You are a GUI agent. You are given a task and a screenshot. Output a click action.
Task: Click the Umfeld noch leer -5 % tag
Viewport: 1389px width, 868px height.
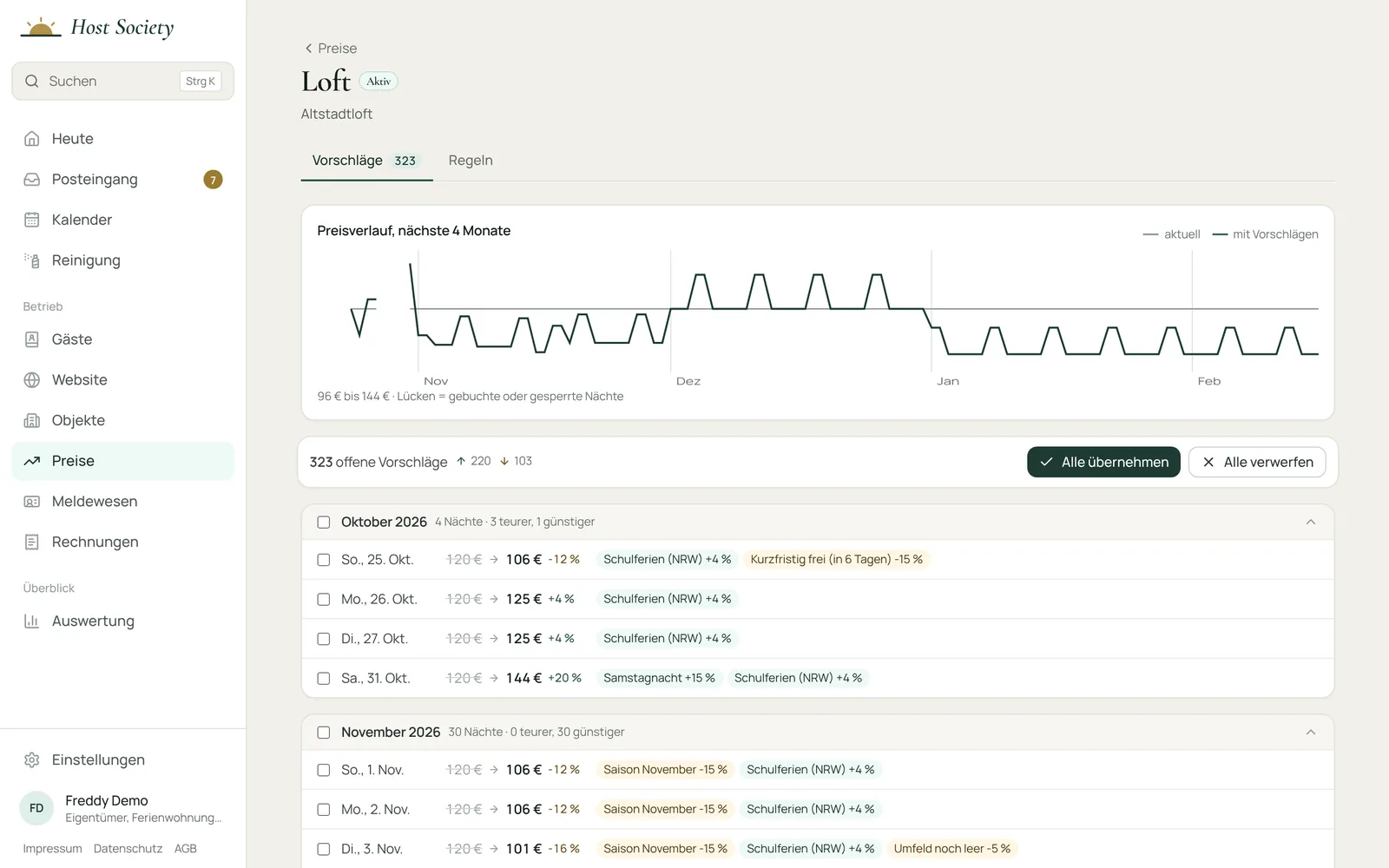point(952,849)
